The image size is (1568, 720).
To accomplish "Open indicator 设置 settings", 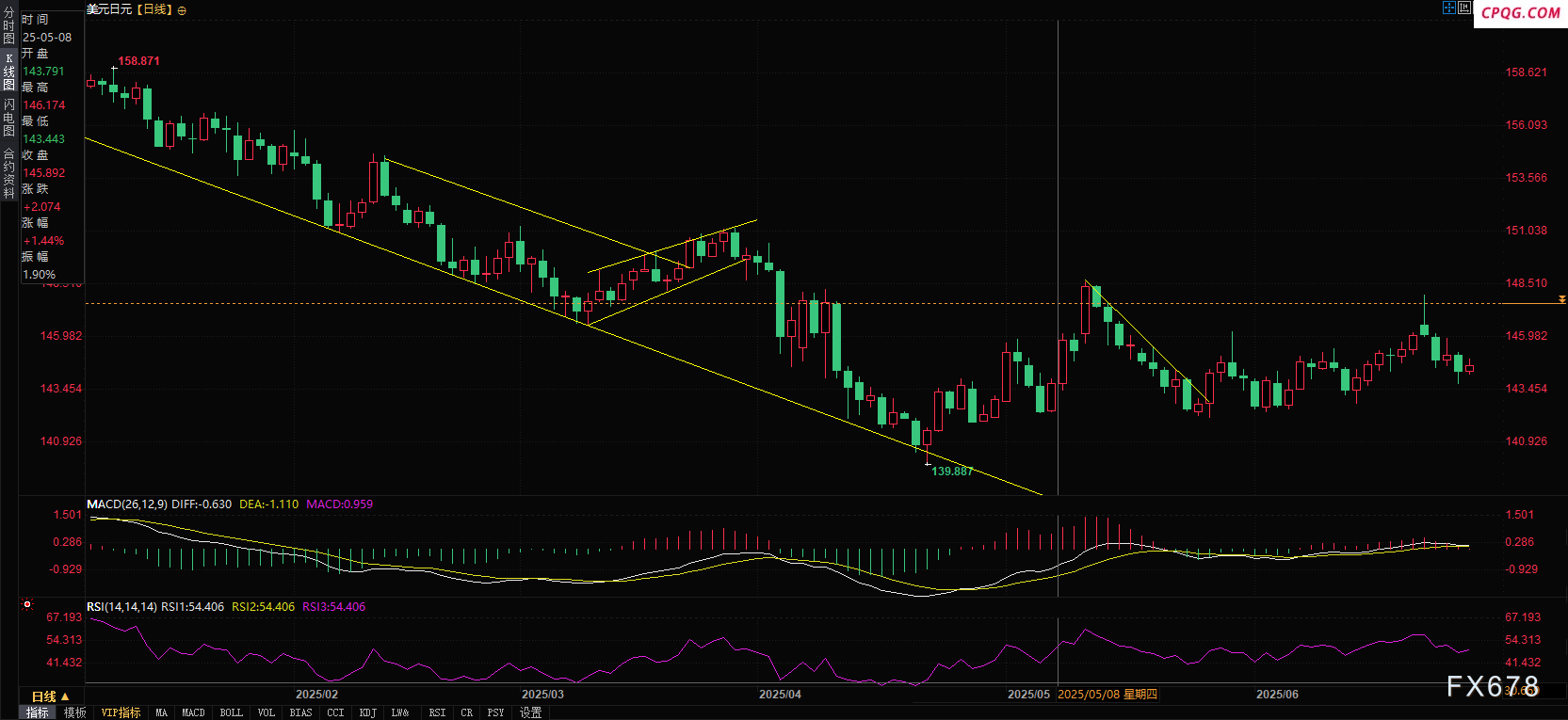I will pos(531,712).
